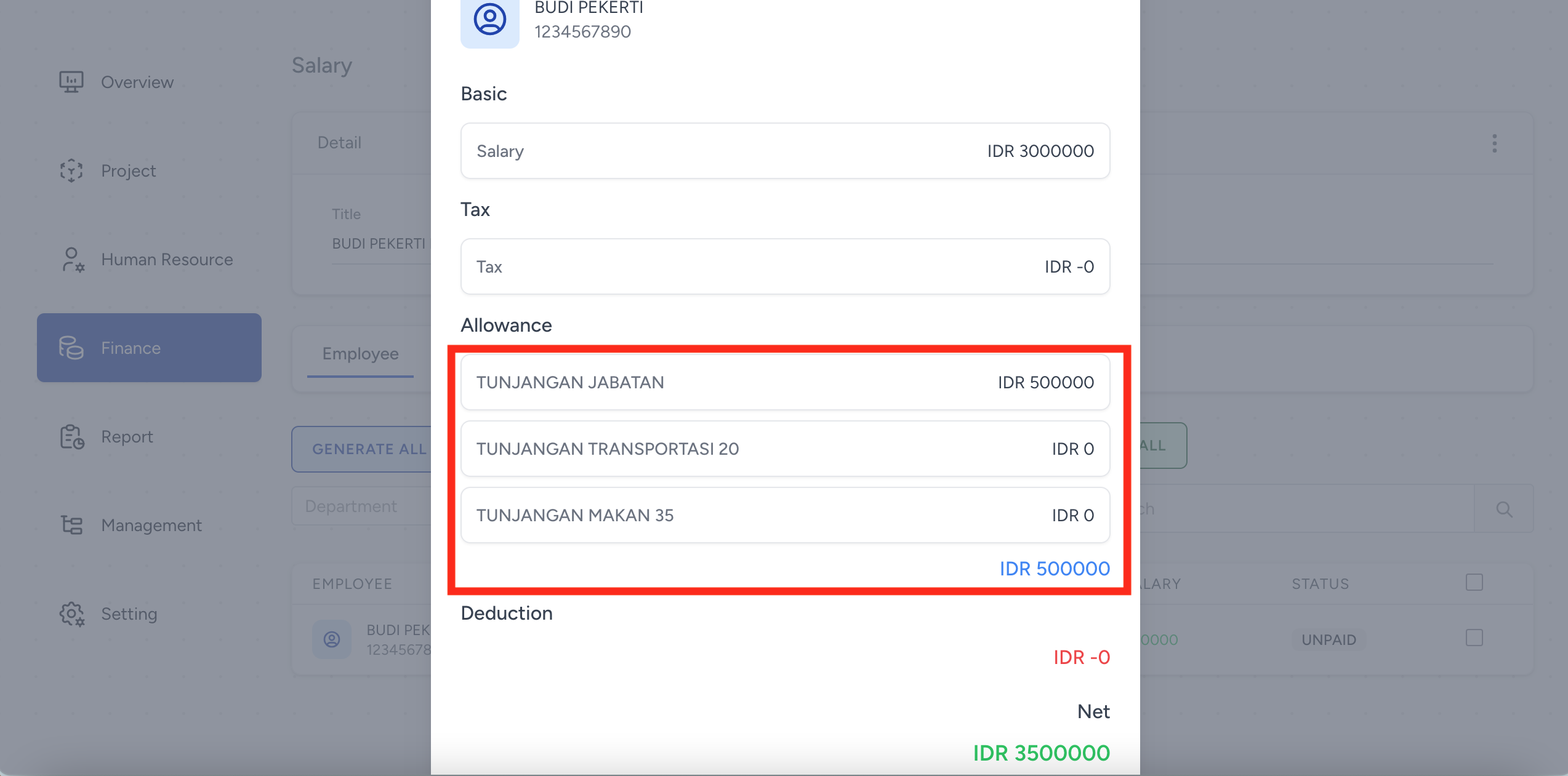Select the Tunjangan Makan 35 row
This screenshot has width=1568, height=776.
(785, 515)
